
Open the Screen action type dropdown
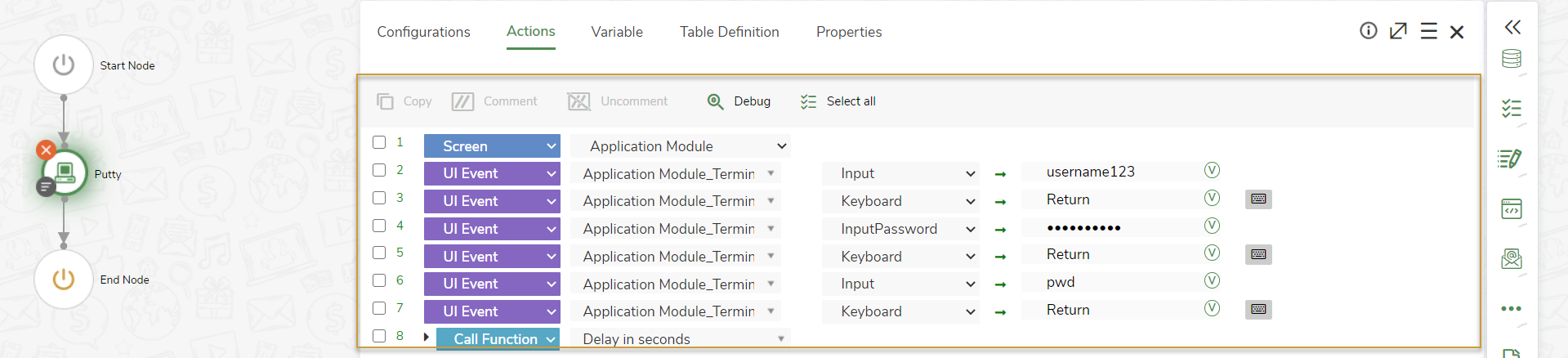tap(491, 146)
